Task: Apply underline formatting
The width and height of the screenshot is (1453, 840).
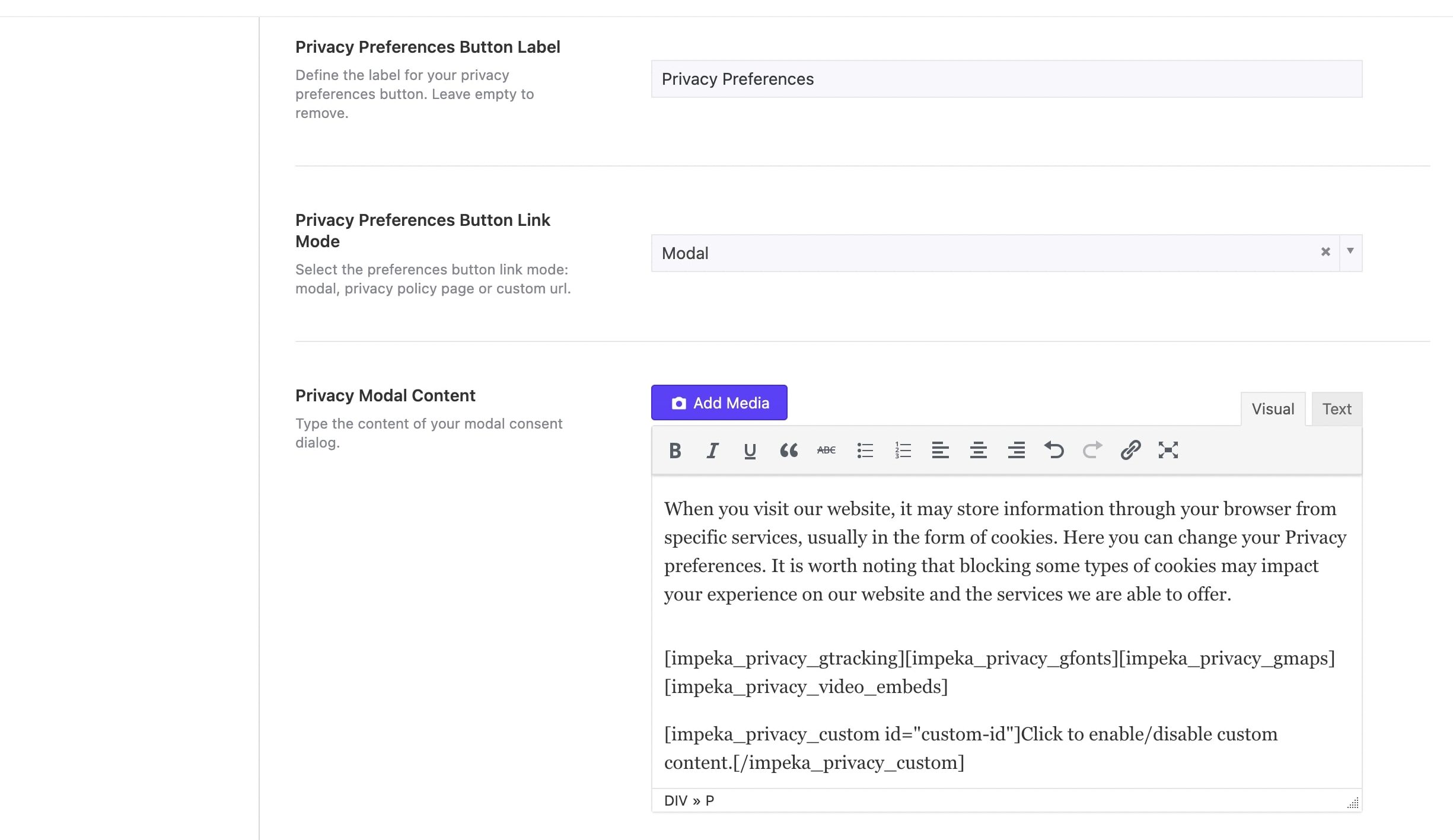Action: [x=750, y=451]
